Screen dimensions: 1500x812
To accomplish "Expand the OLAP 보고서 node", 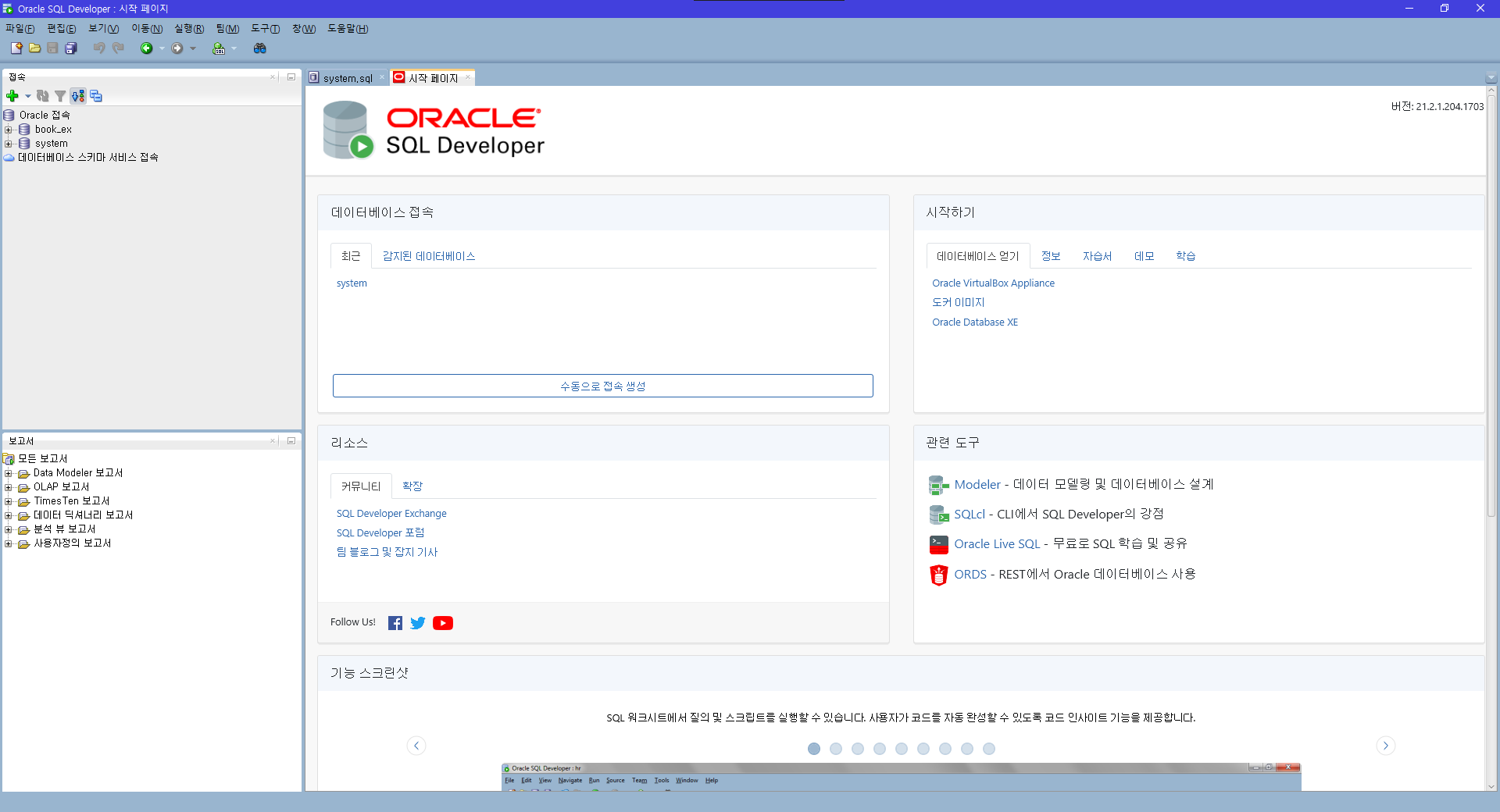I will (x=9, y=487).
